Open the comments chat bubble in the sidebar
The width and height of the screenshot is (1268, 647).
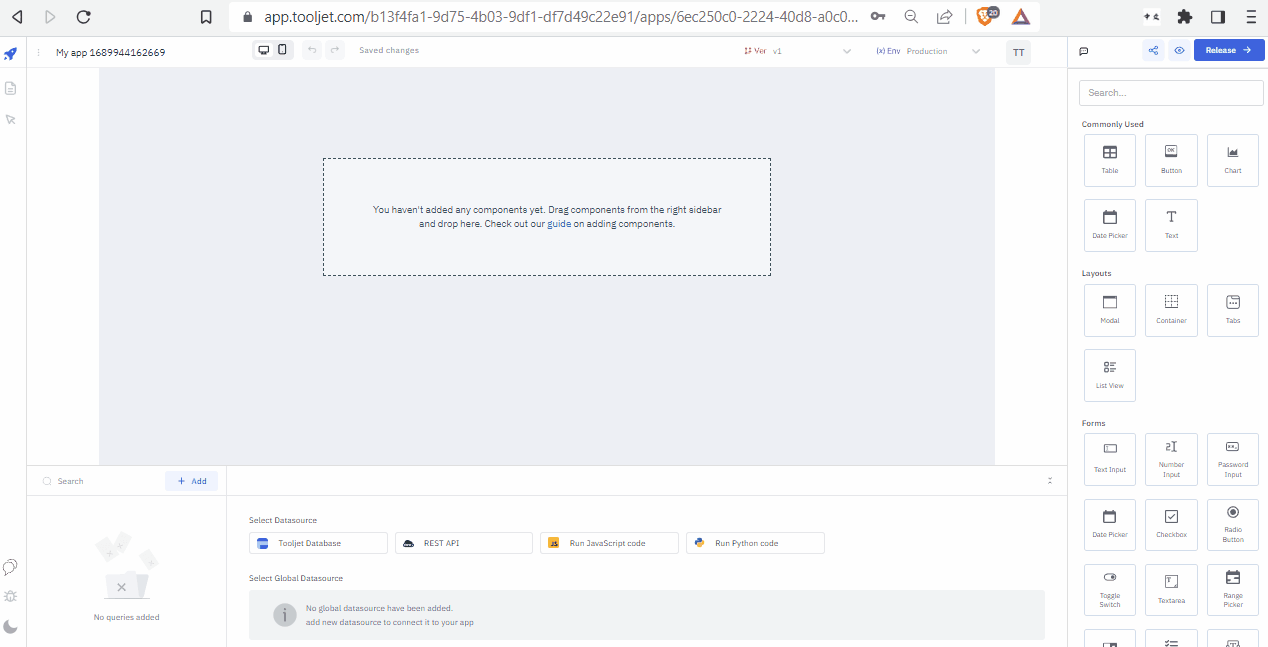11,567
